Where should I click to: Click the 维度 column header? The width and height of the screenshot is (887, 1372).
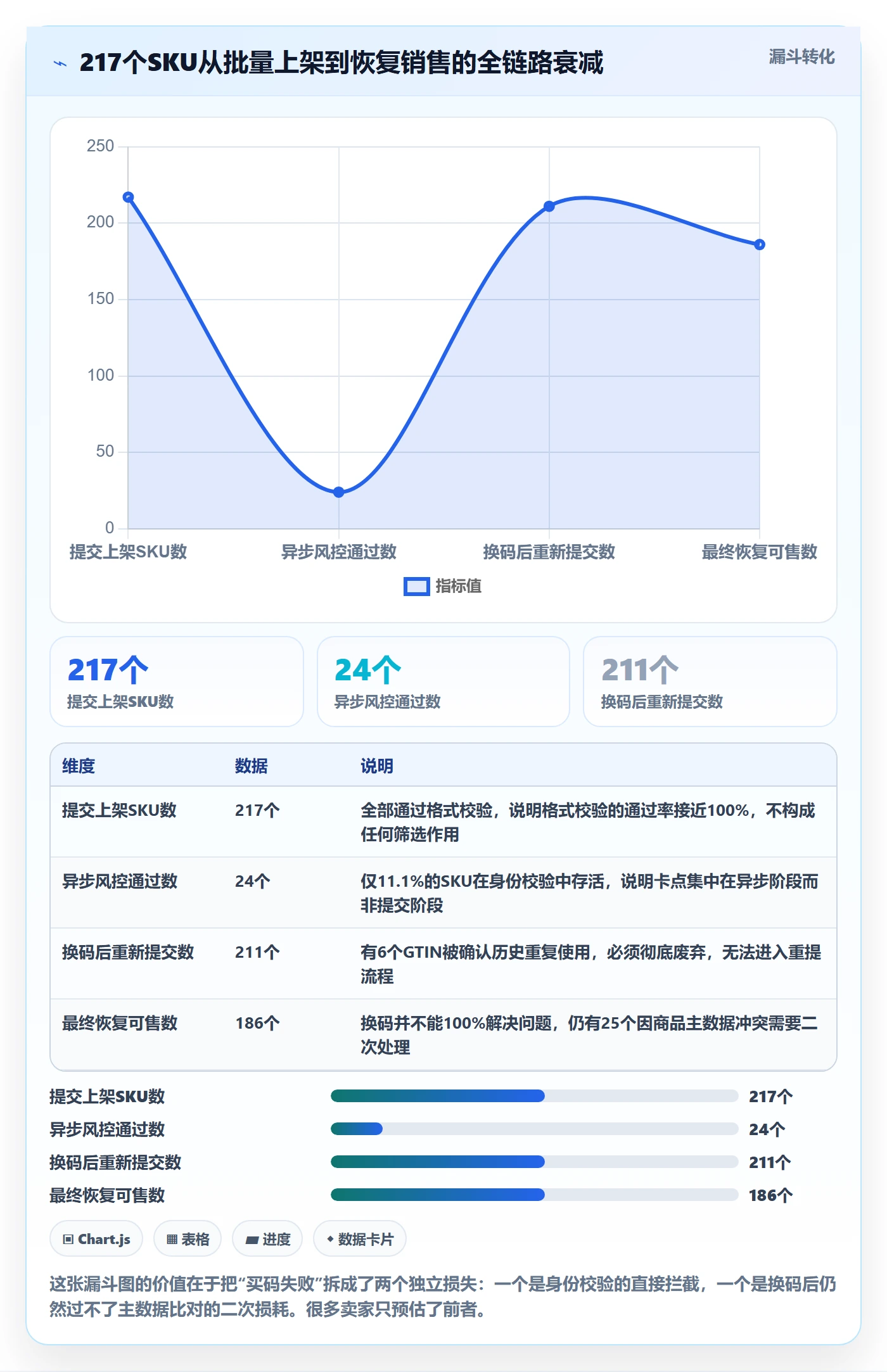[79, 766]
